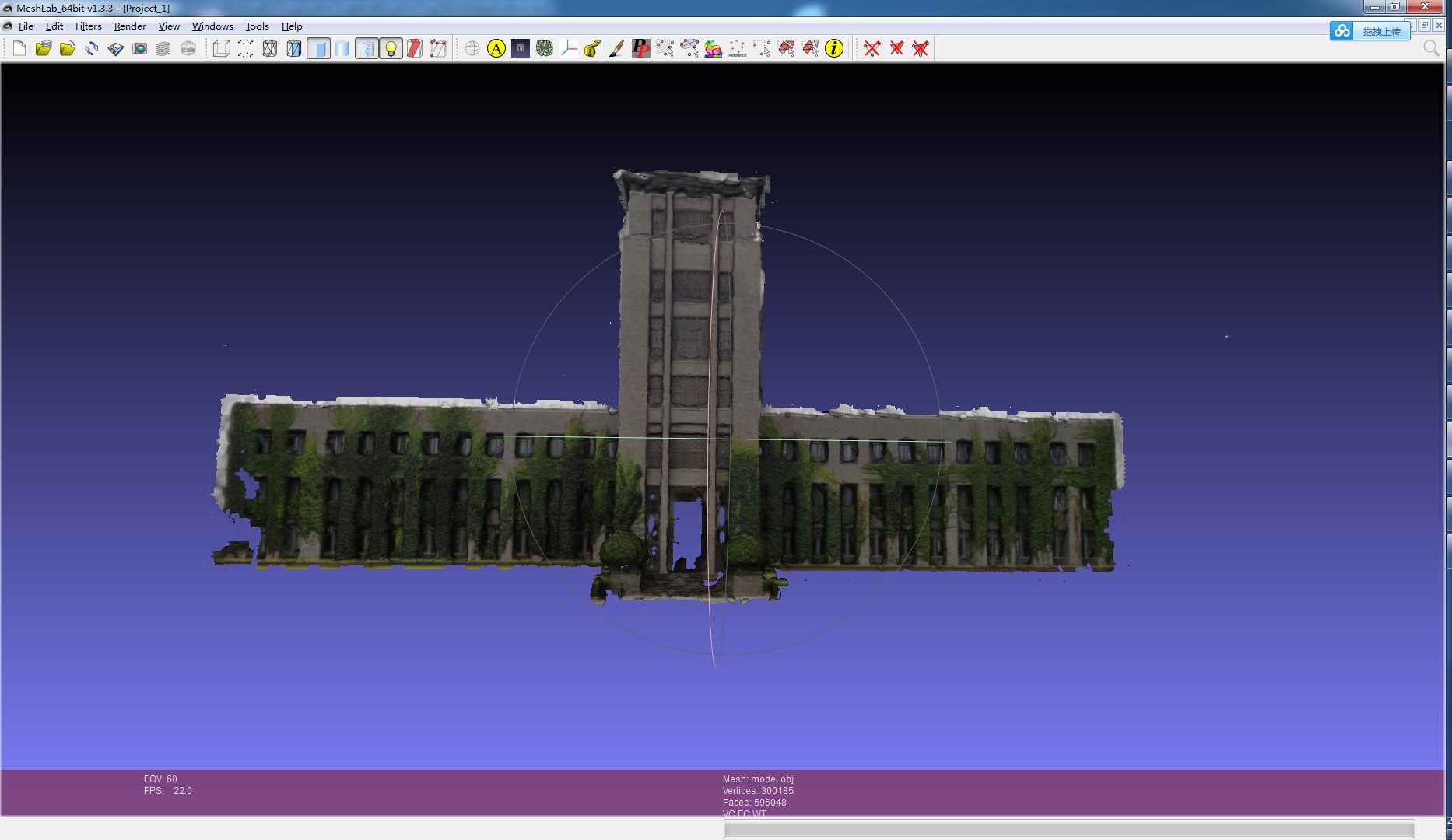Viewport: 1452px width, 840px height.
Task: Select connected components in a region
Action: coord(810,48)
